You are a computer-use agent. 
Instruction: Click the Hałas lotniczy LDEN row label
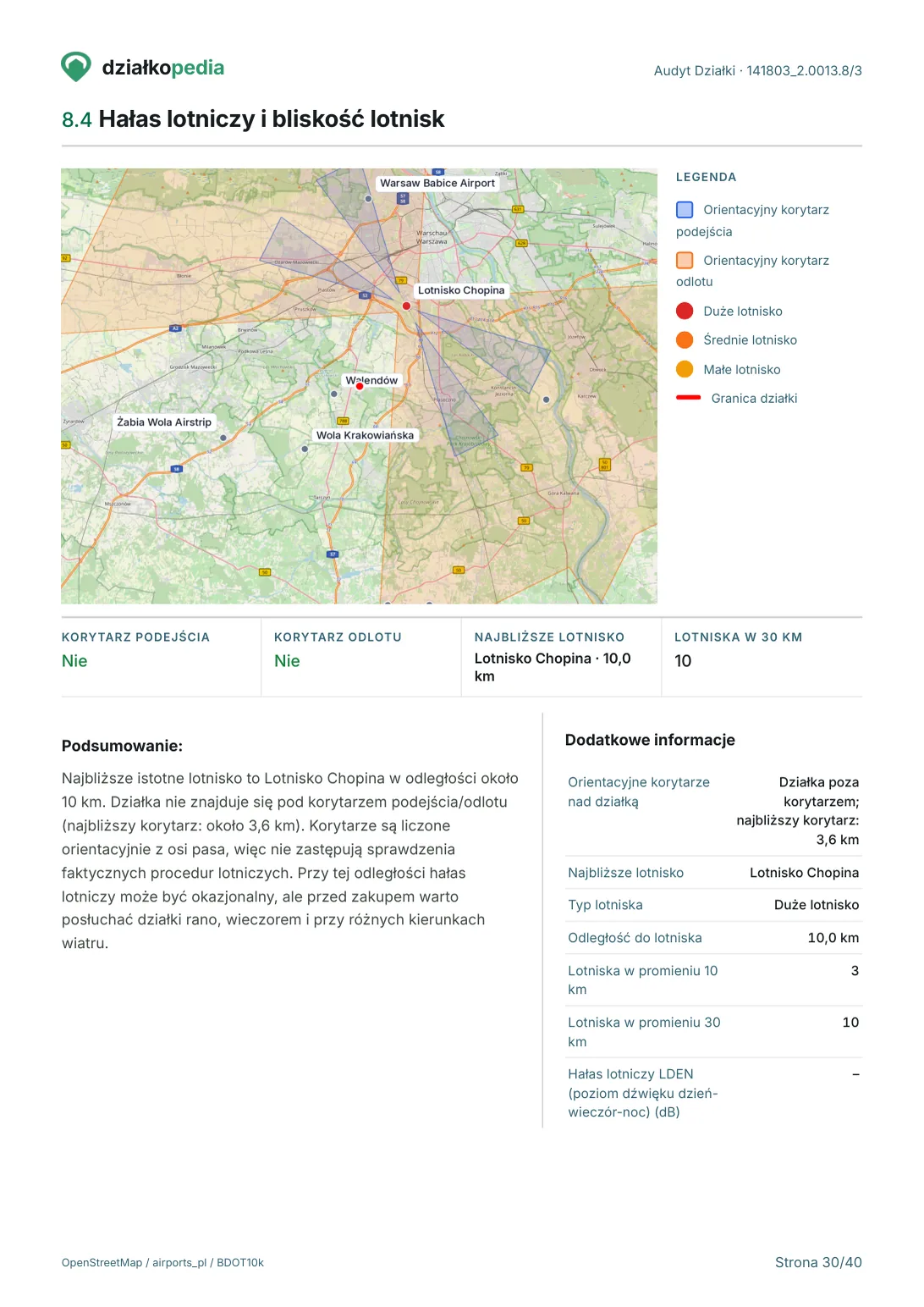click(642, 1093)
